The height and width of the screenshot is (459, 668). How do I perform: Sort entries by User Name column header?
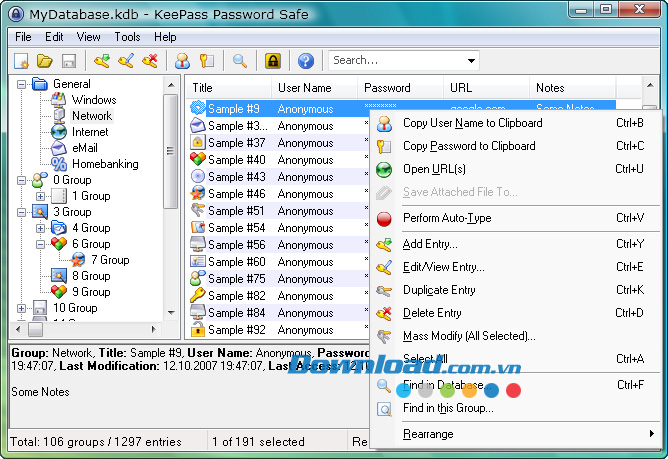[314, 88]
